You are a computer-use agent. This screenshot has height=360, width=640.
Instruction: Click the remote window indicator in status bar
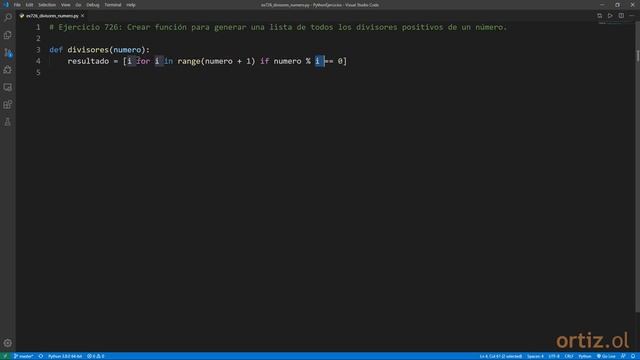(5, 356)
